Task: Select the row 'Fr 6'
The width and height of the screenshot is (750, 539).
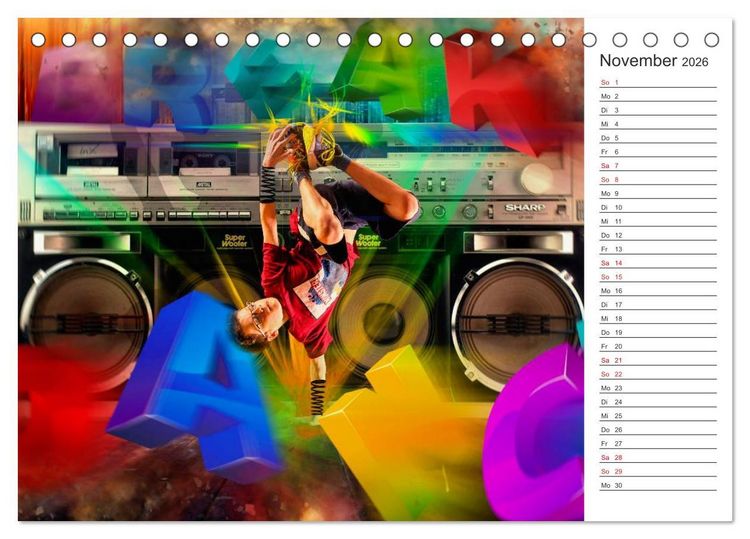Action: point(658,152)
